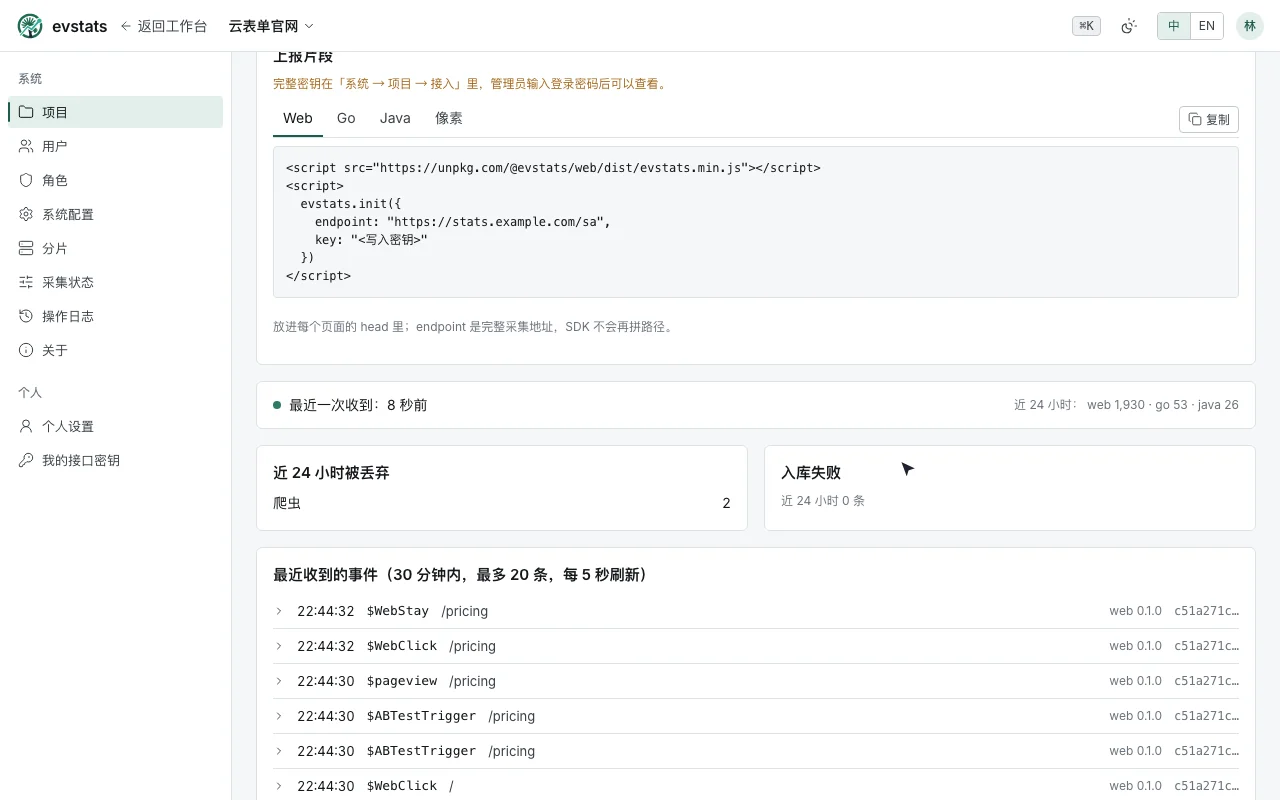Expand the $pageview /pricing event row
This screenshot has height=800, width=1280.
pos(756,681)
